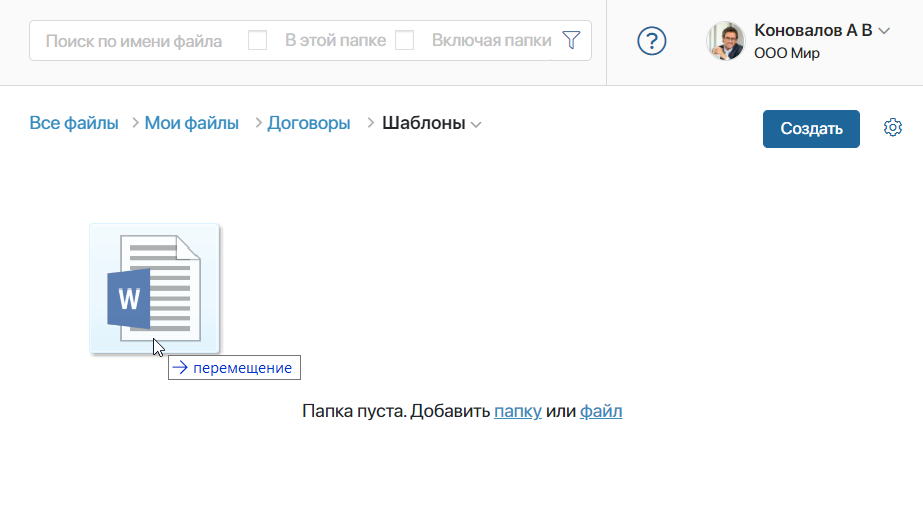Click the 'ООО Мир' company name
Screen dimensions: 923x505
(786, 53)
